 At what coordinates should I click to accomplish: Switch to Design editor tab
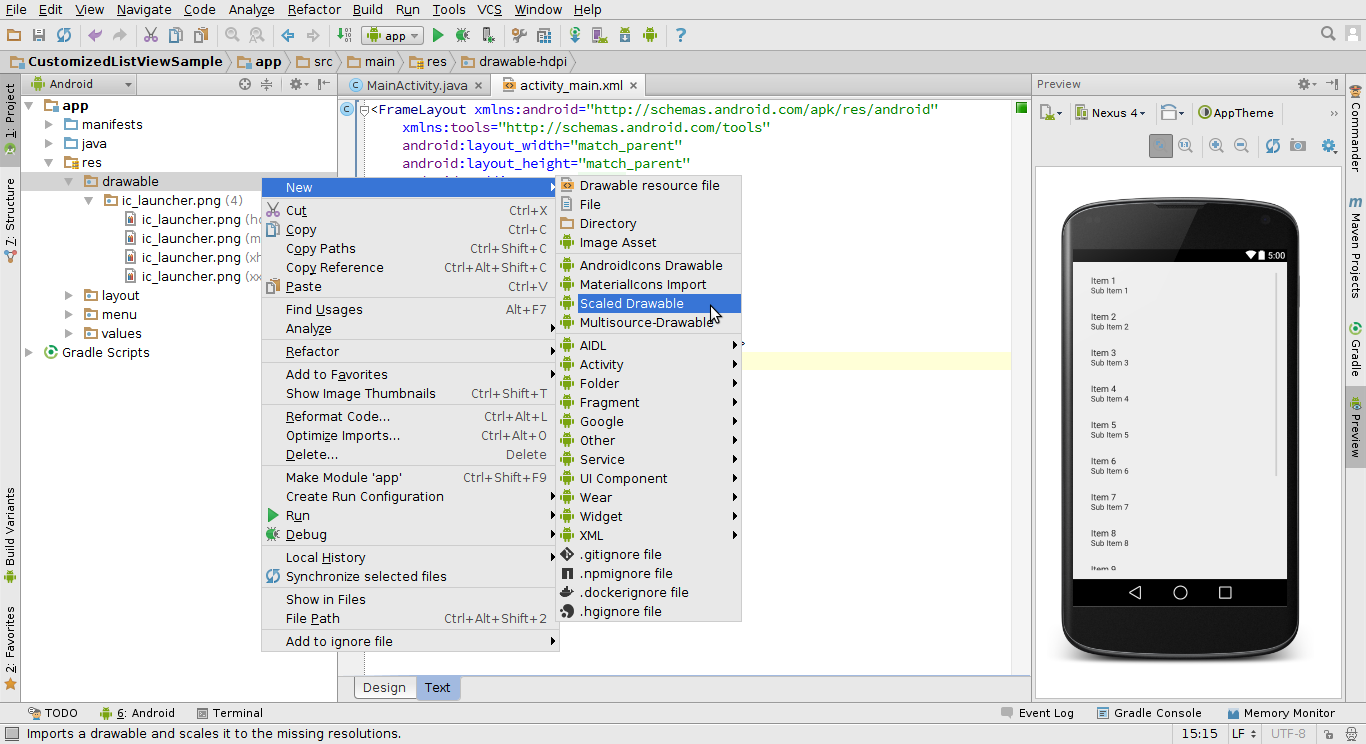[384, 688]
